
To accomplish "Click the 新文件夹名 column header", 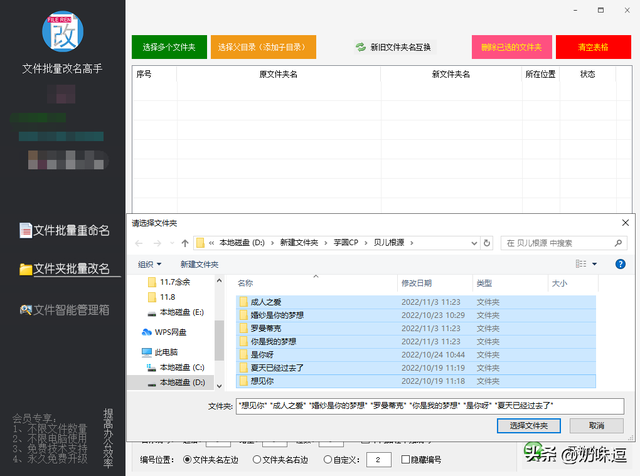I will 451,74.
